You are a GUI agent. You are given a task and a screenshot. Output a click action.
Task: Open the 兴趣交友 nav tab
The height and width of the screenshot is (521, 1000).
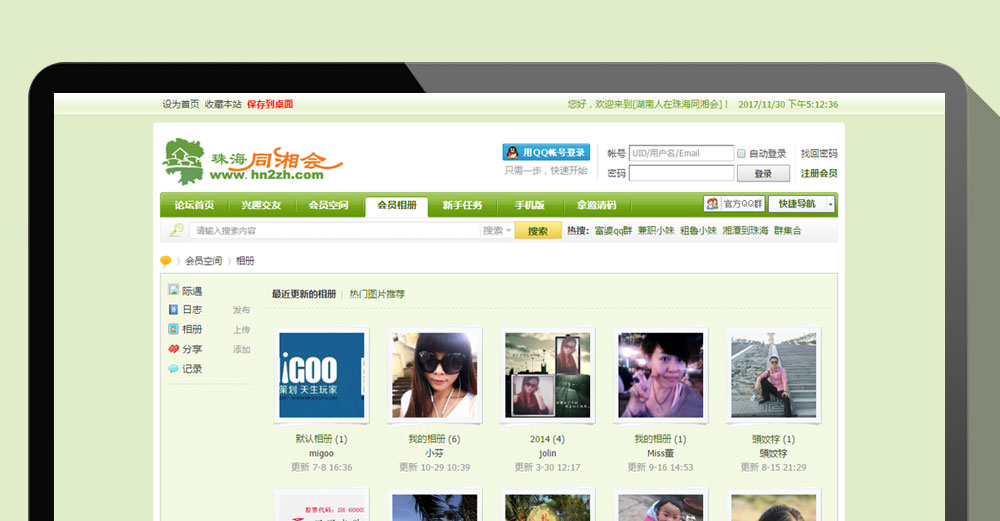coord(261,205)
